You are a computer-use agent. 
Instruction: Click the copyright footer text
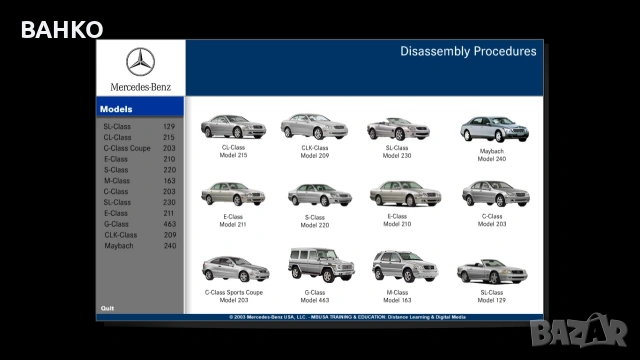(347, 317)
